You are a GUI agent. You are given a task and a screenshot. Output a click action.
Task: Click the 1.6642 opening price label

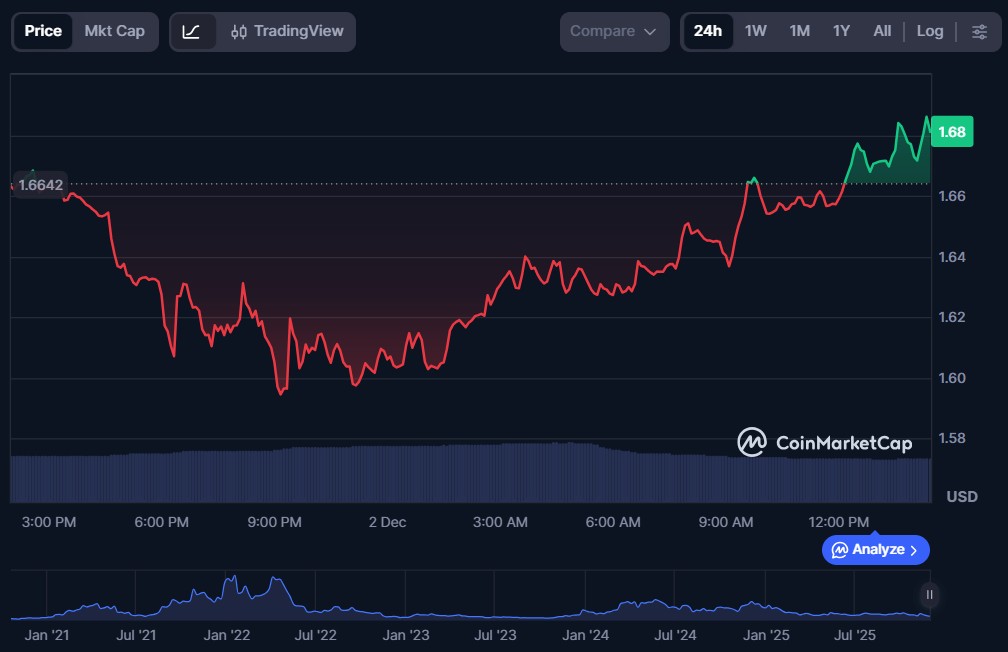click(40, 184)
